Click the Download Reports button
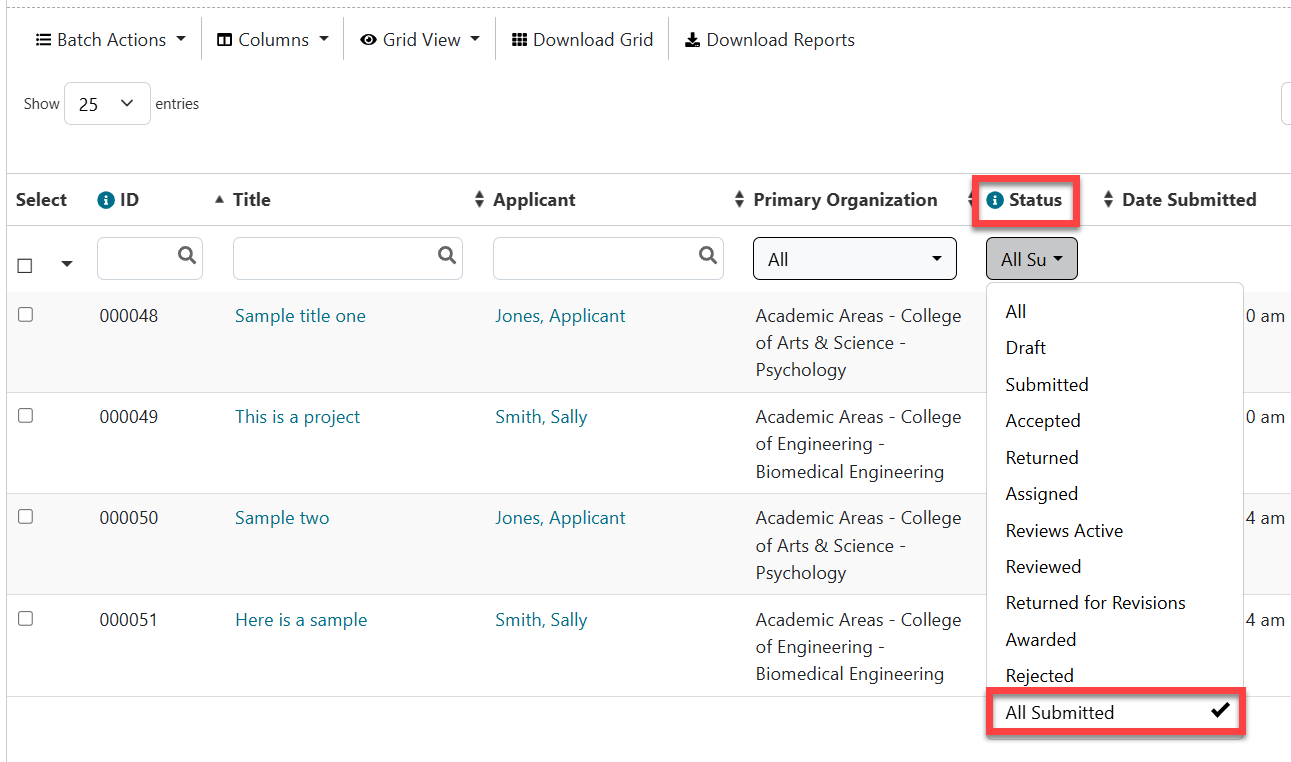1291x762 pixels. click(770, 40)
